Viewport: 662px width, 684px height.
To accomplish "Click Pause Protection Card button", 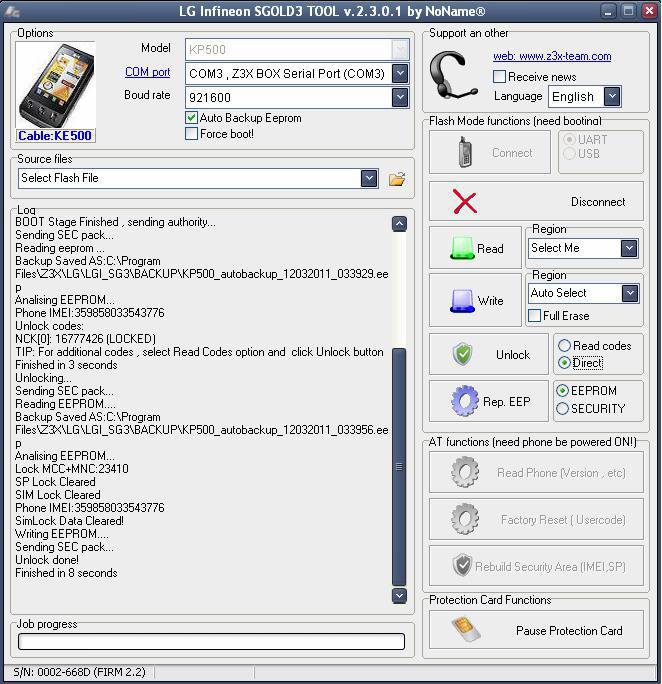I will pyautogui.click(x=536, y=629).
